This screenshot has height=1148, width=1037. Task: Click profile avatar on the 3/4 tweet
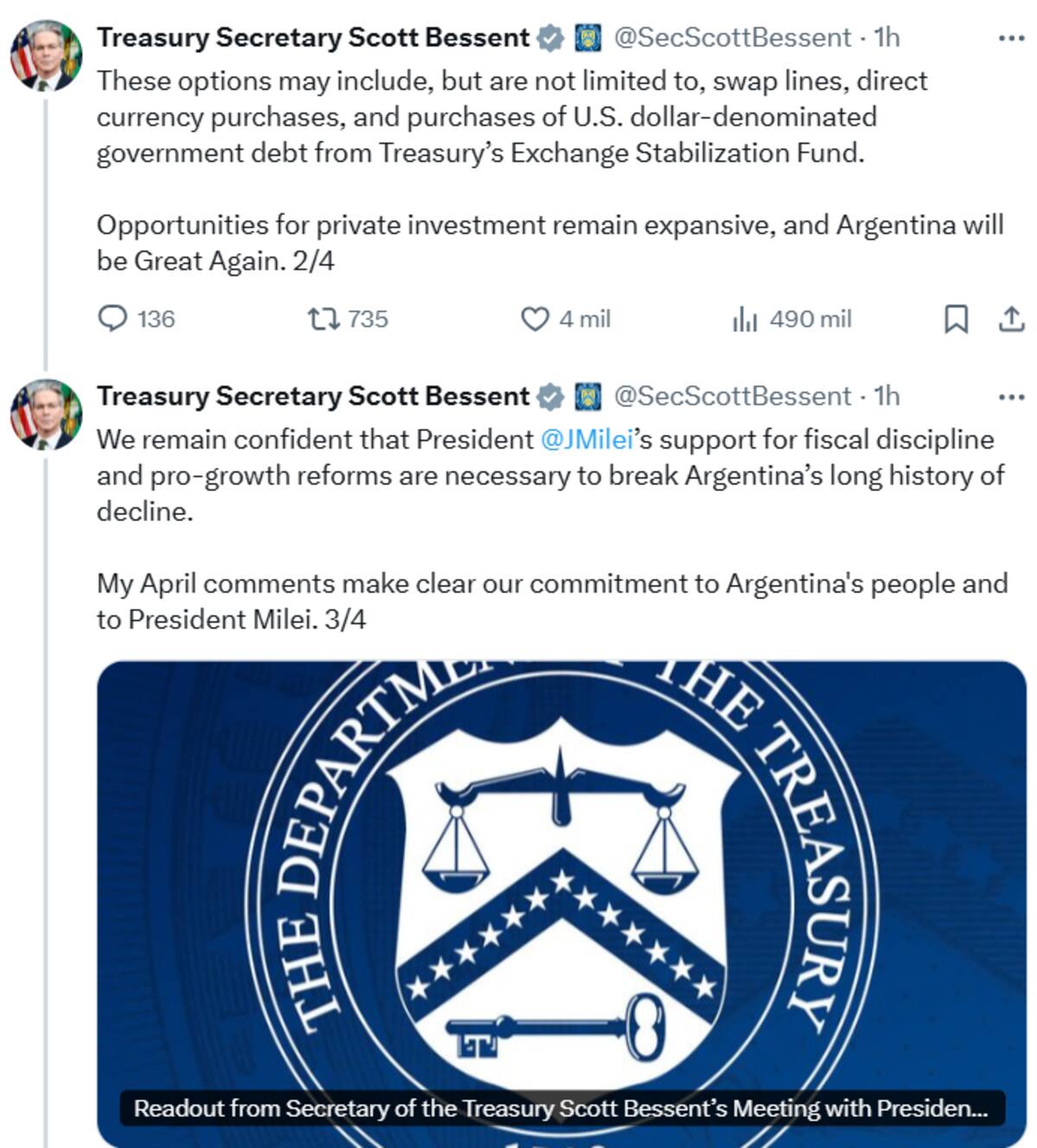[x=47, y=414]
